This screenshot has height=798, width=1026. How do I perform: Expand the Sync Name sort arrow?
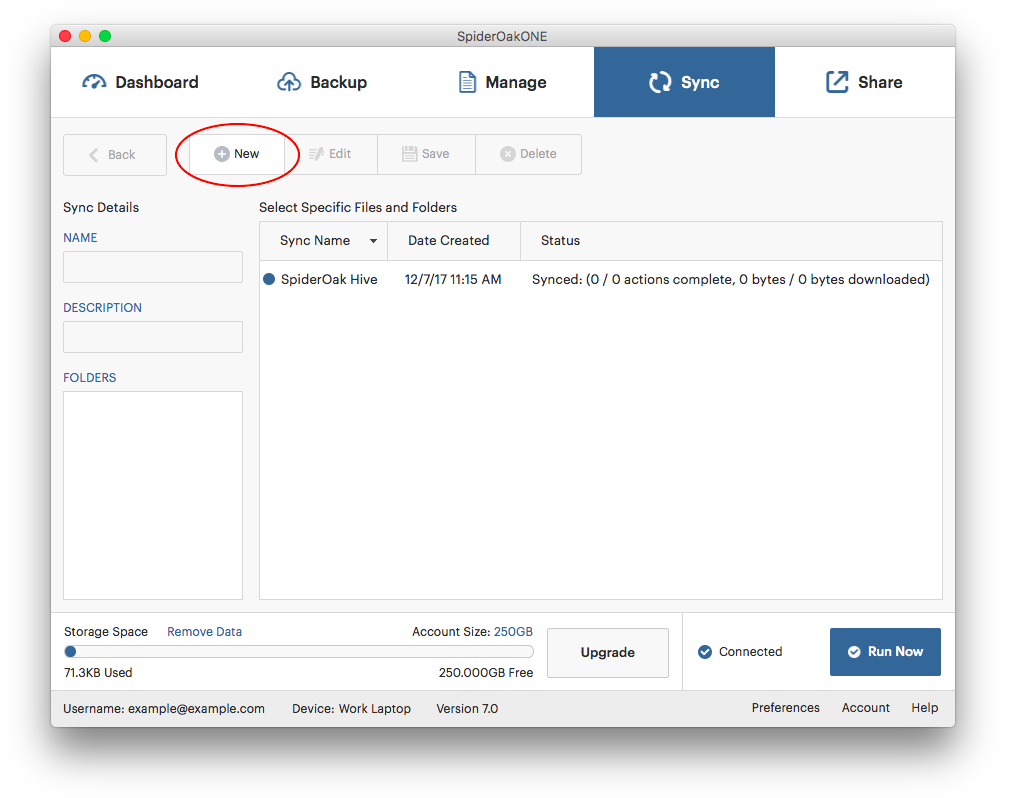(373, 241)
